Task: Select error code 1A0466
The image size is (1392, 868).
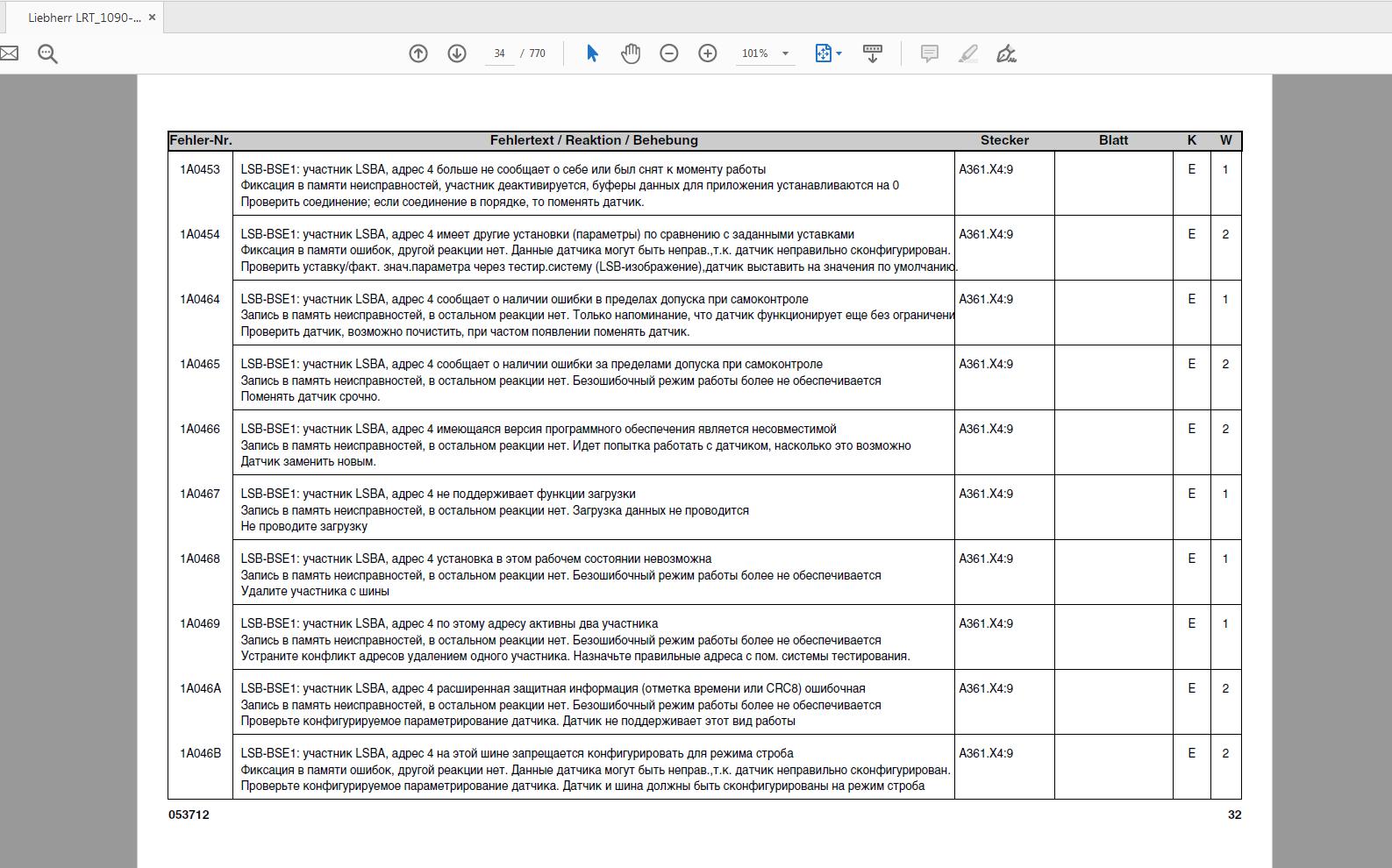Action: click(200, 429)
